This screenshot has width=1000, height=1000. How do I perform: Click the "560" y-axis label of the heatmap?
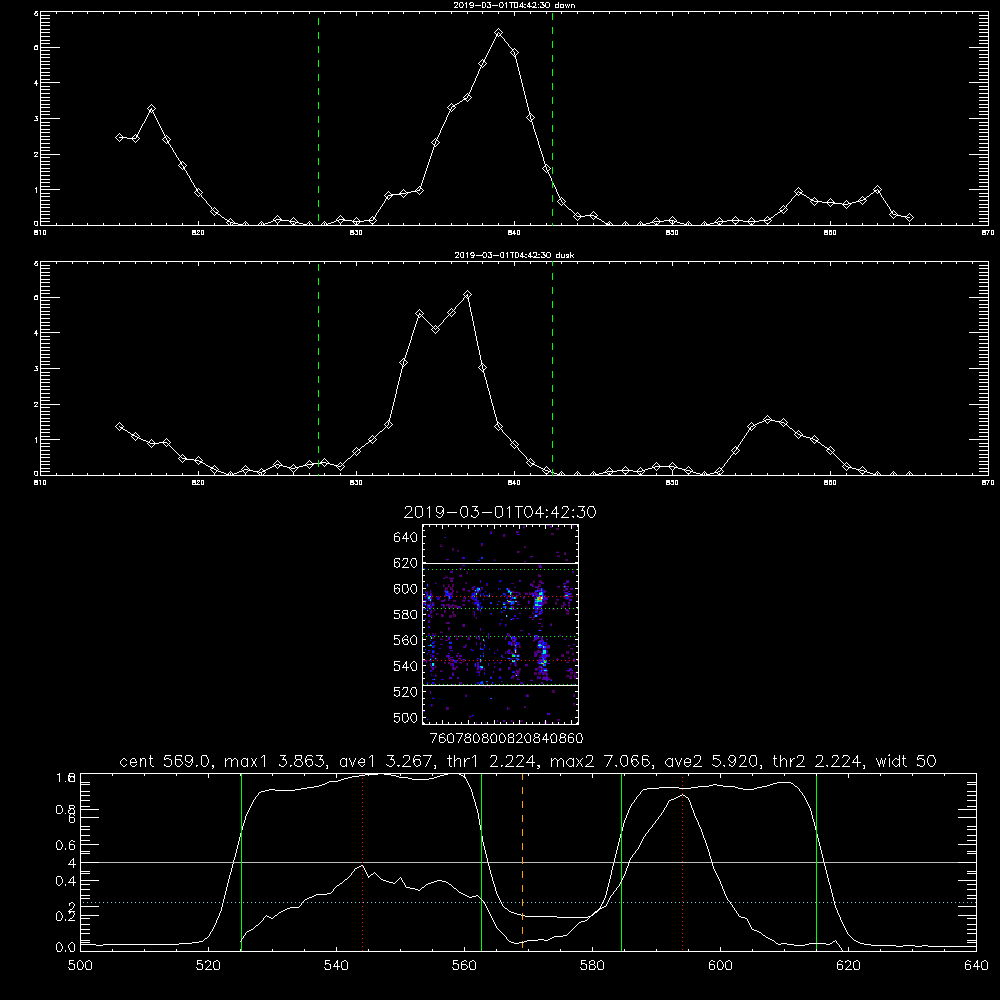(x=406, y=640)
